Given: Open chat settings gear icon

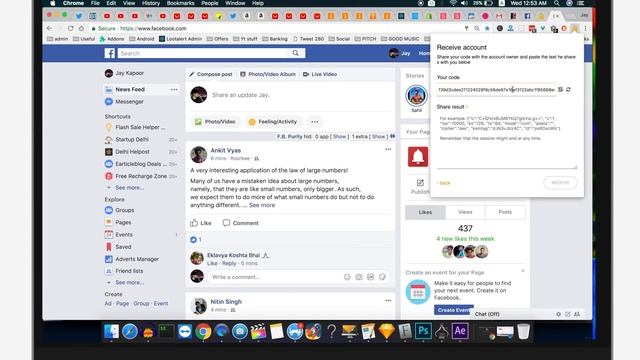Looking at the screenshot, I should (x=558, y=314).
